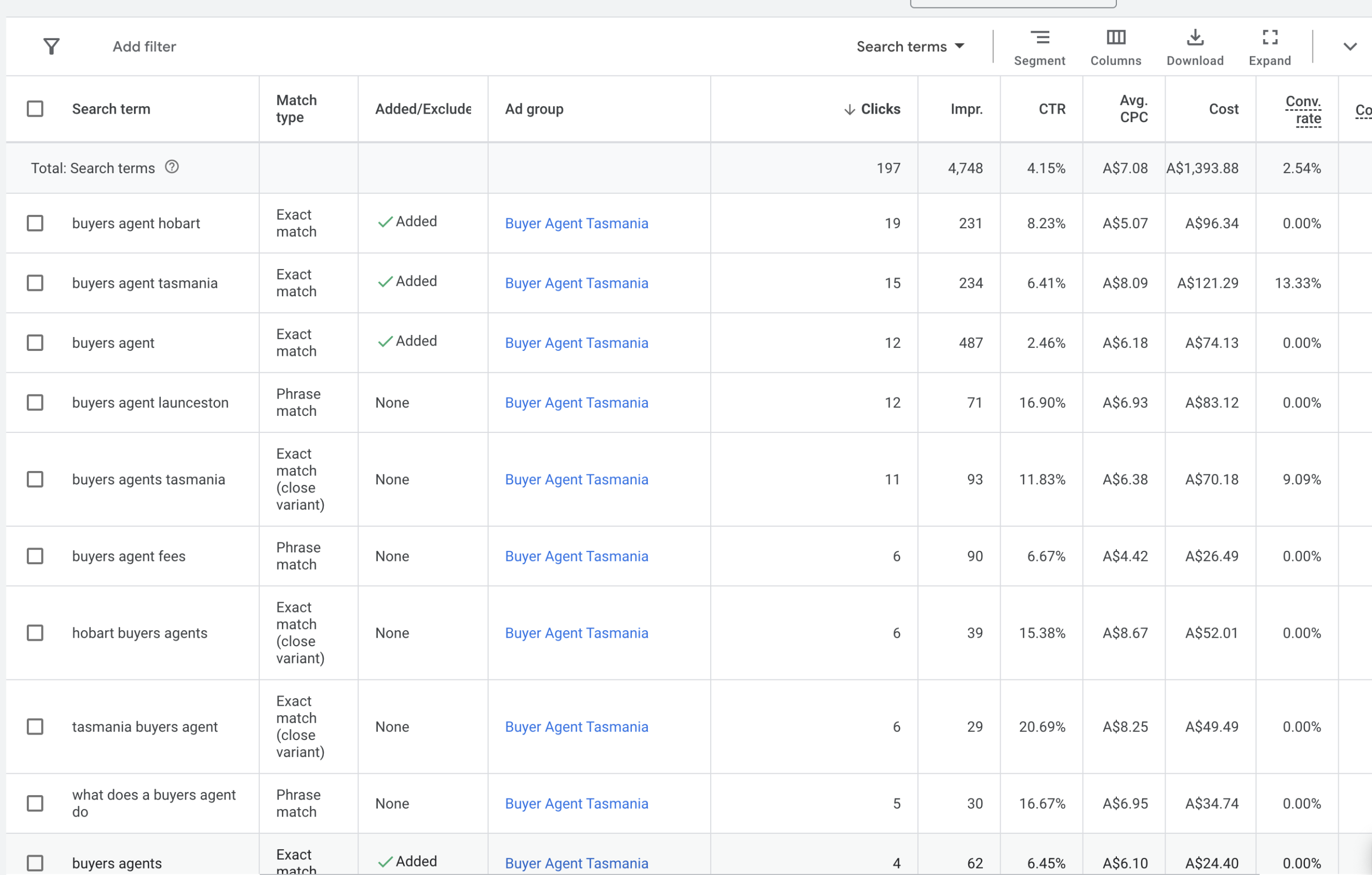This screenshot has height=875, width=1372.
Task: Sort by the Impr. column header
Action: click(966, 109)
